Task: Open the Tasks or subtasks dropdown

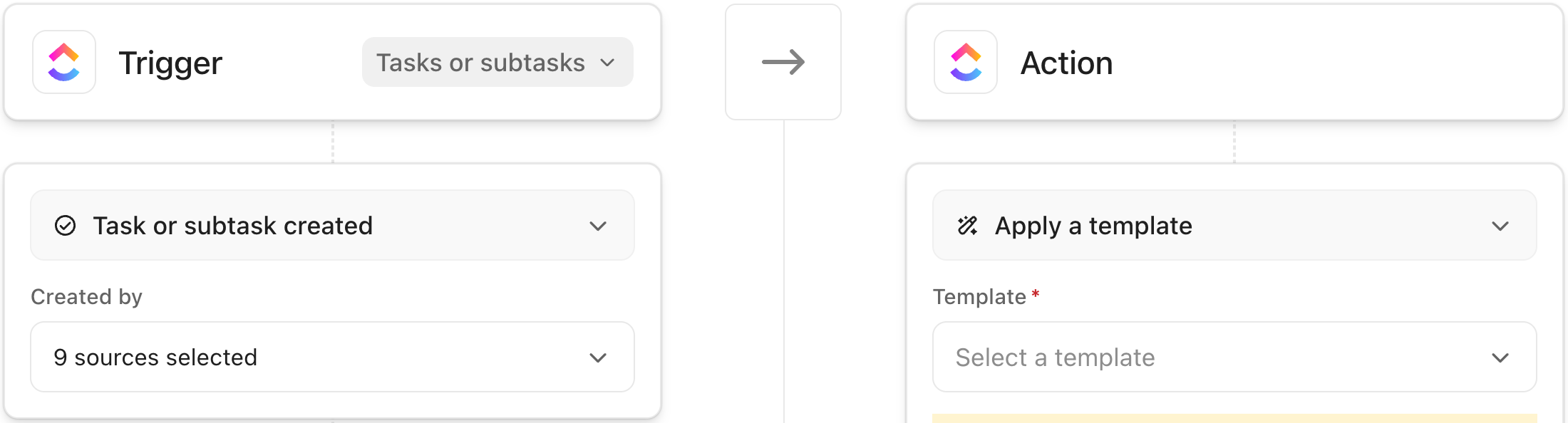Action: point(497,63)
